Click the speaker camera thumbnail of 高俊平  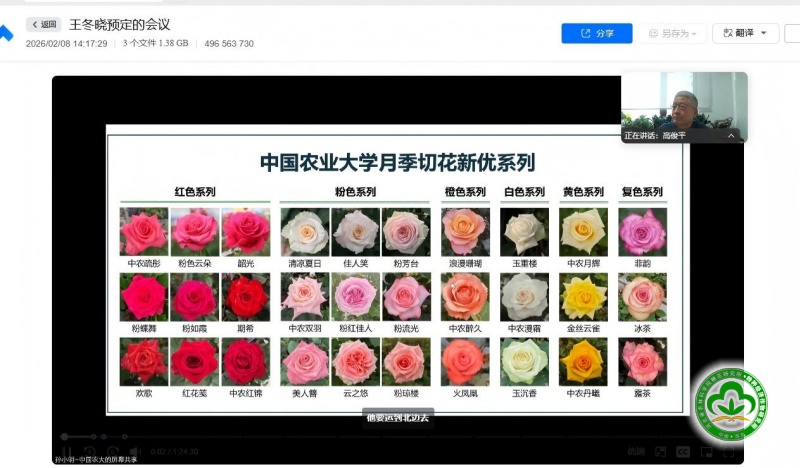684,100
